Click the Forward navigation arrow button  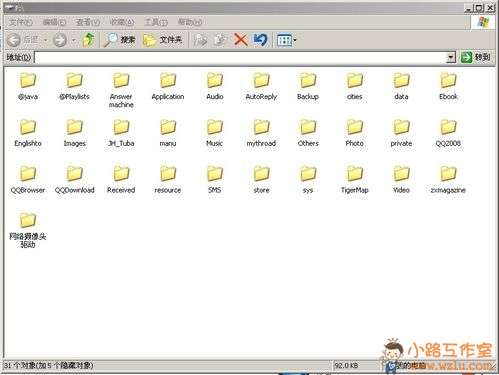click(60, 40)
